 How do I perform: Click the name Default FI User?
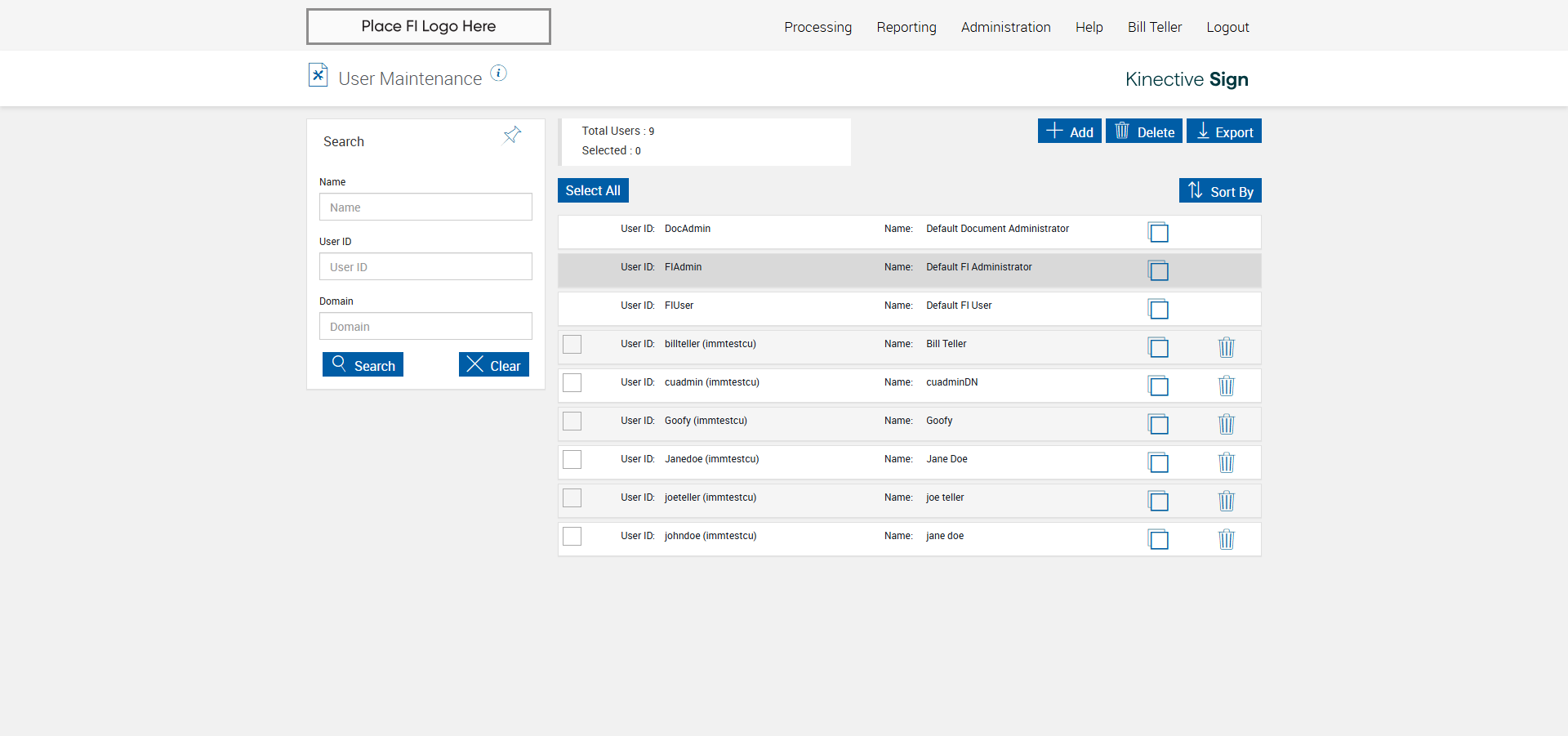point(959,306)
